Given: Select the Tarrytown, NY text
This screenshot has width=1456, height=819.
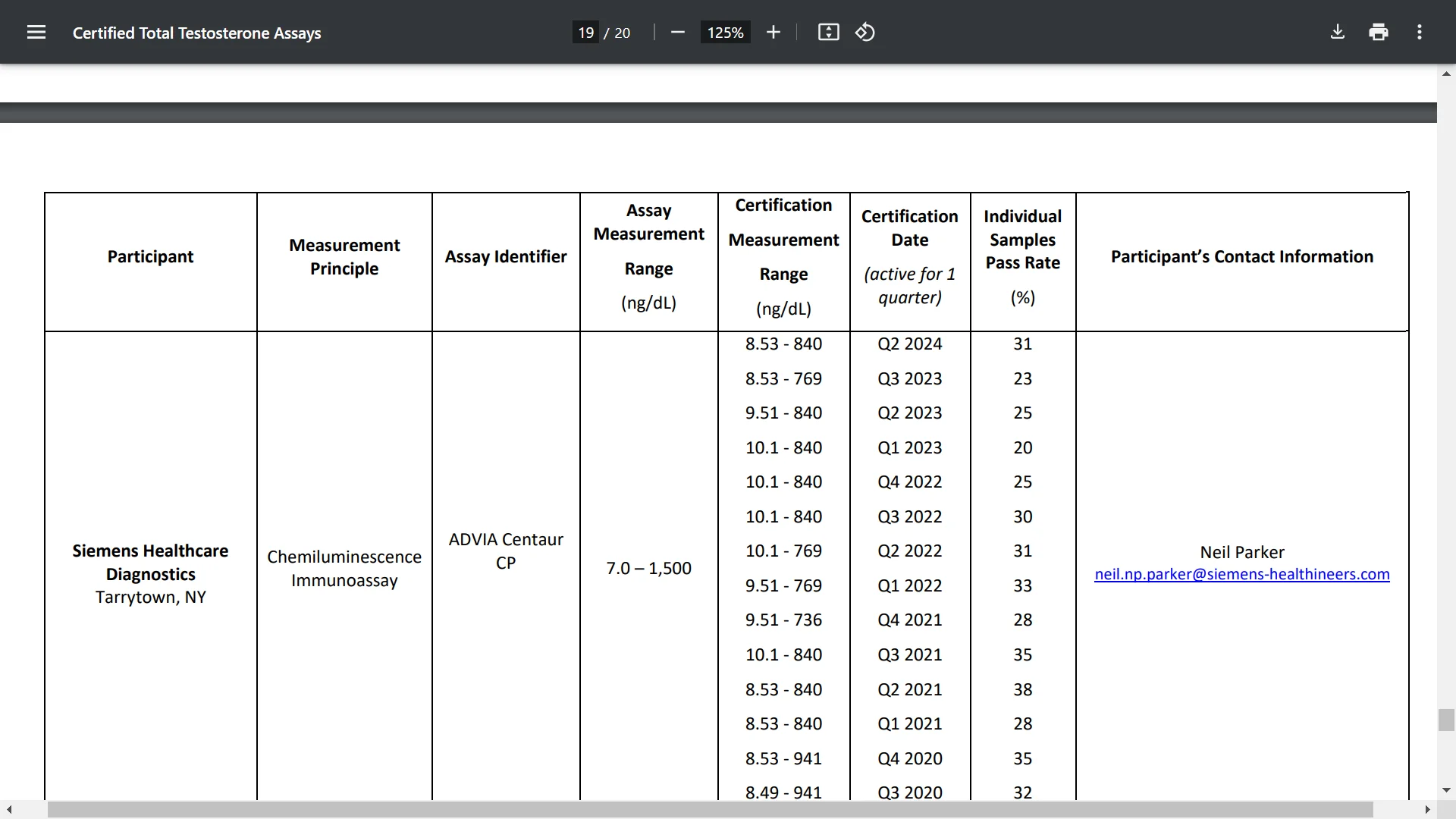Looking at the screenshot, I should pyautogui.click(x=150, y=597).
